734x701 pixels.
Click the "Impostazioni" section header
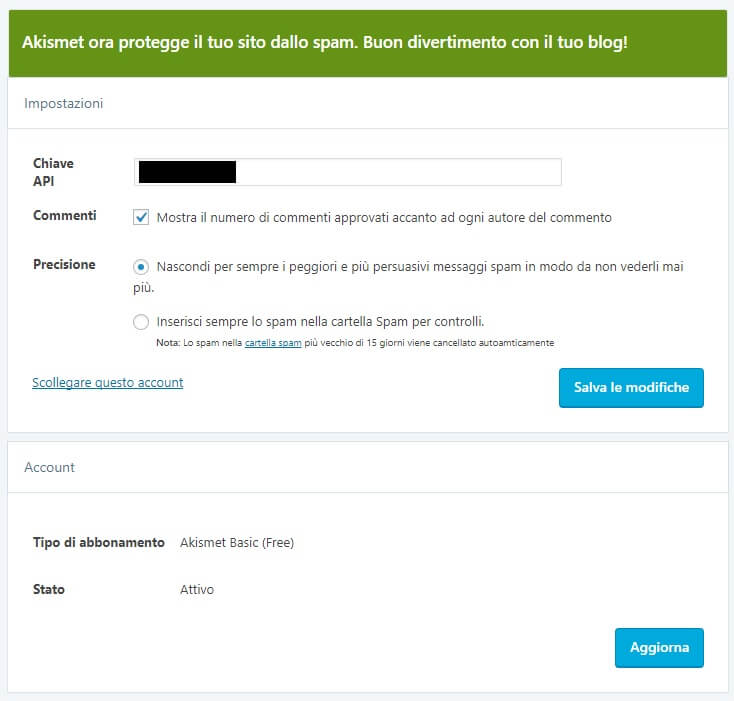[x=64, y=103]
